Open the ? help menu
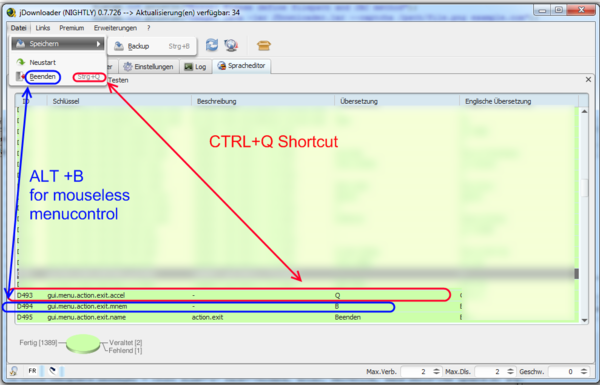 pyautogui.click(x=148, y=28)
